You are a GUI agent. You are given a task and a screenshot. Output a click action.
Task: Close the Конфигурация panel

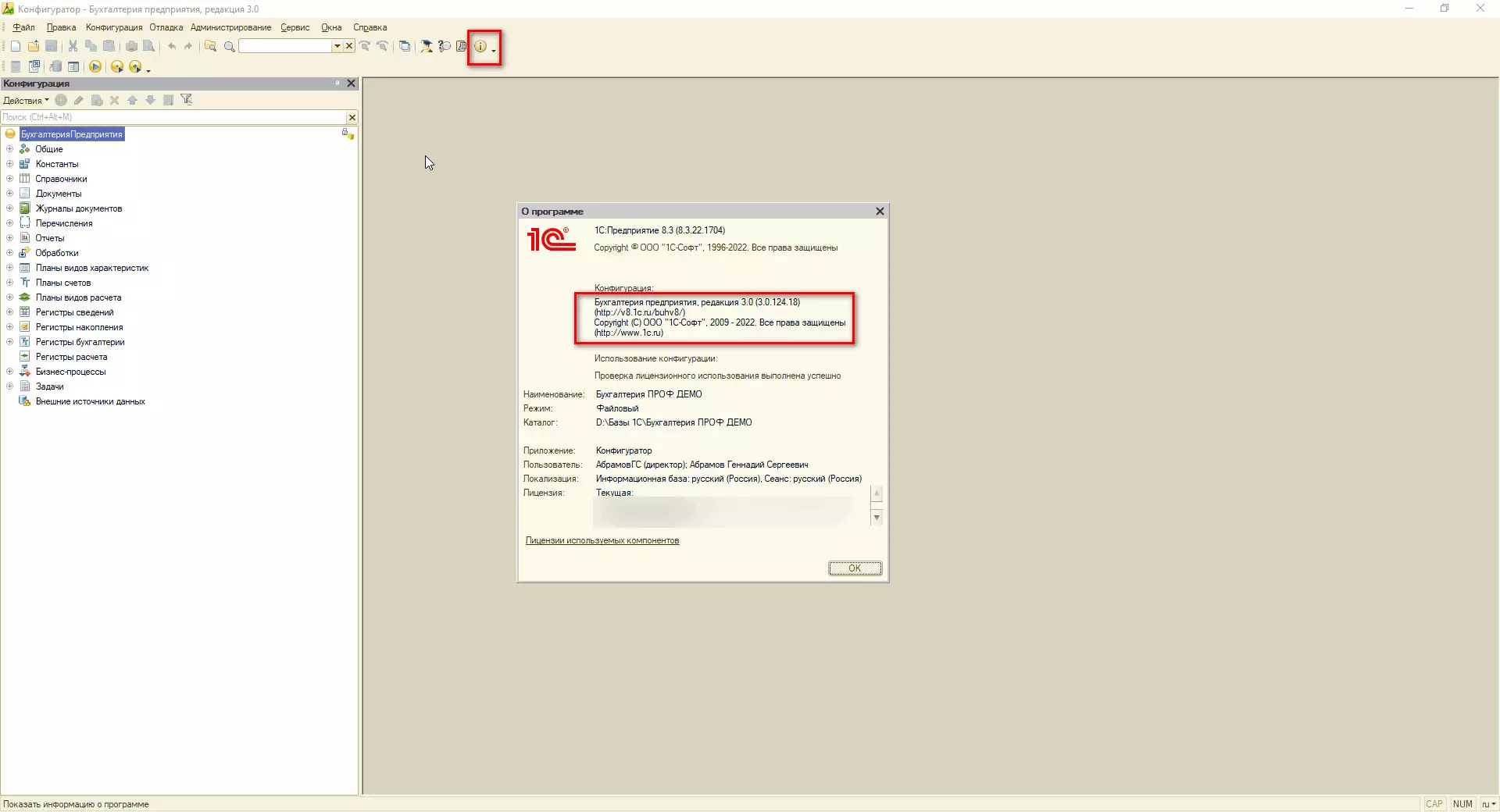click(351, 84)
